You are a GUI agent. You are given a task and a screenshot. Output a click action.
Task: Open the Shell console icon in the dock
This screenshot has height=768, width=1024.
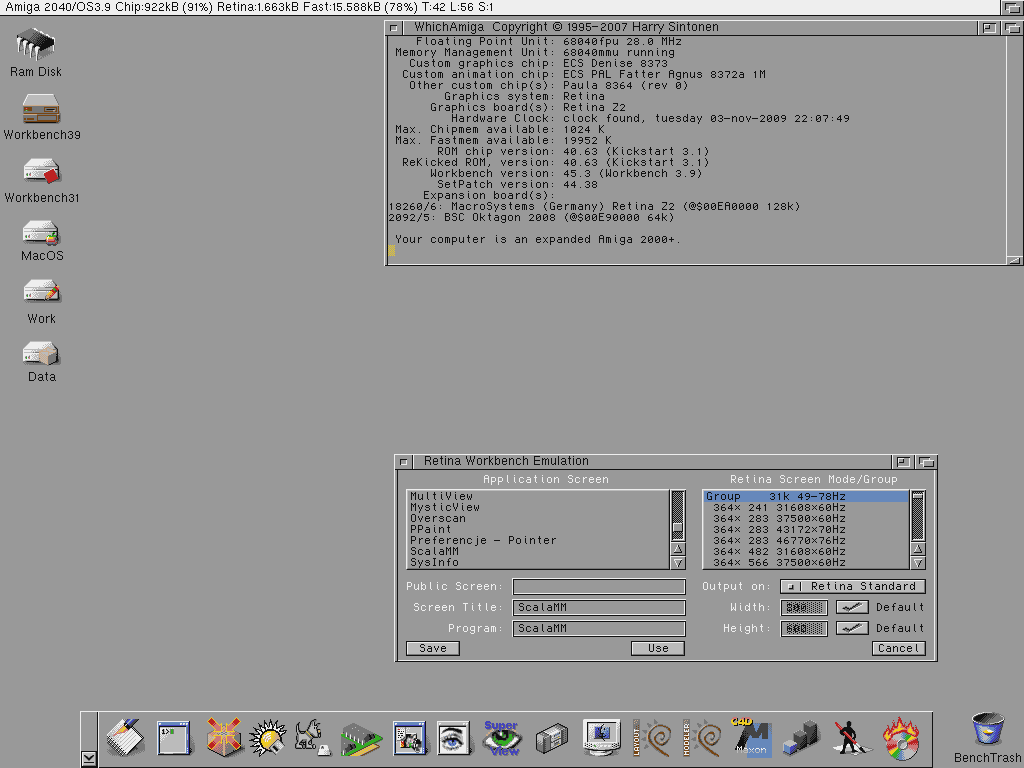tap(174, 738)
